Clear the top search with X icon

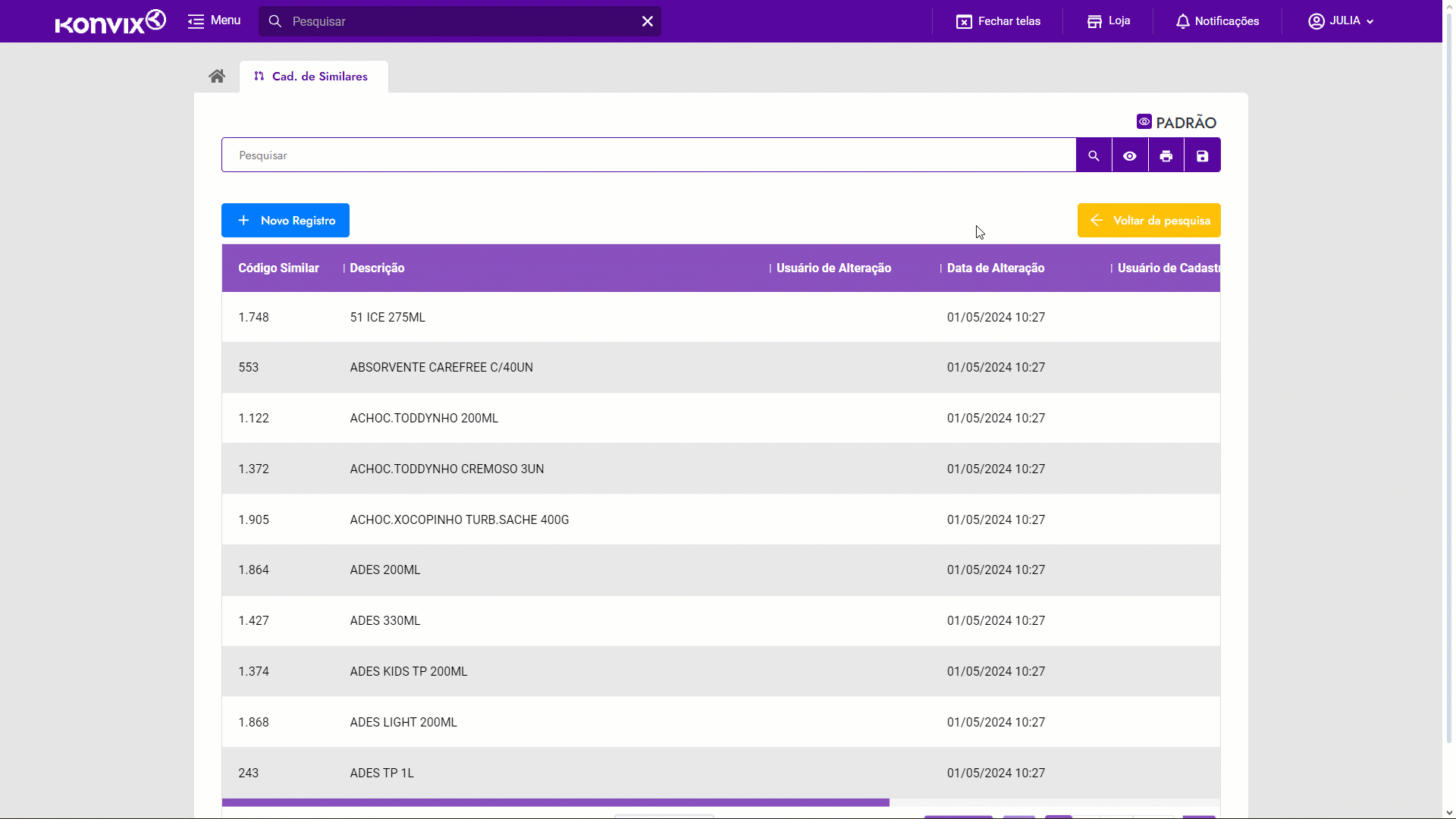pos(648,21)
